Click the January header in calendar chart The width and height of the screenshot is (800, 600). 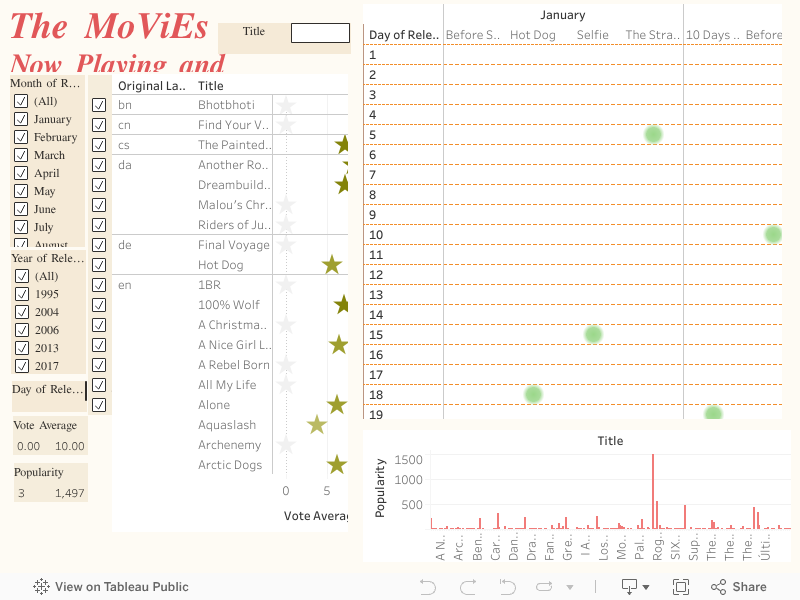pos(563,15)
